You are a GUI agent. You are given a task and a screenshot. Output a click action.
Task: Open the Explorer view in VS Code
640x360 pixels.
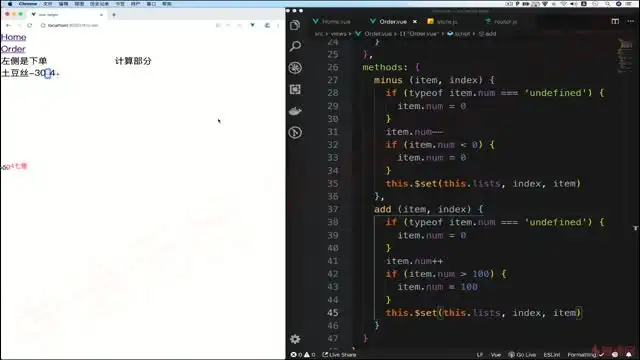pyautogui.click(x=295, y=25)
